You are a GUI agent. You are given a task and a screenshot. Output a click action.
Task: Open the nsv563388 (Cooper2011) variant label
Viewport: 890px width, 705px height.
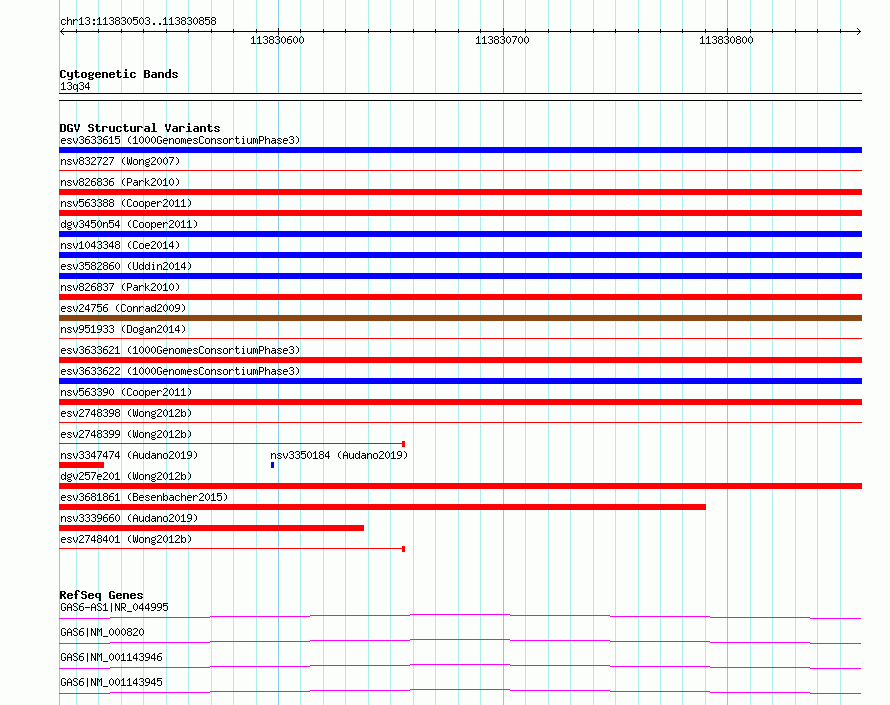pyautogui.click(x=126, y=203)
